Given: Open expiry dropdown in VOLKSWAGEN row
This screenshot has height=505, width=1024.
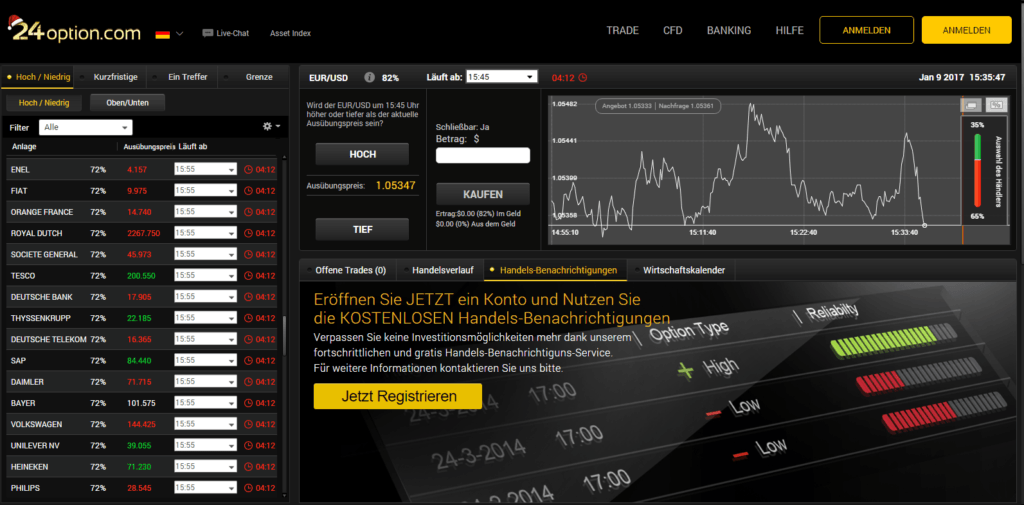Looking at the screenshot, I should tap(206, 425).
